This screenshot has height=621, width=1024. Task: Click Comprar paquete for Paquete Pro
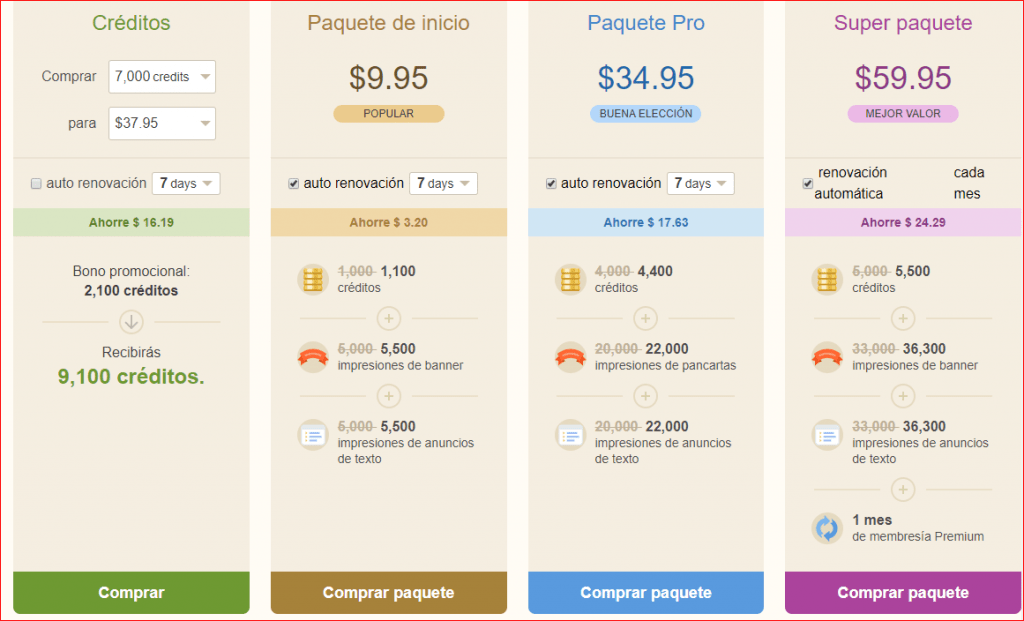pos(646,593)
